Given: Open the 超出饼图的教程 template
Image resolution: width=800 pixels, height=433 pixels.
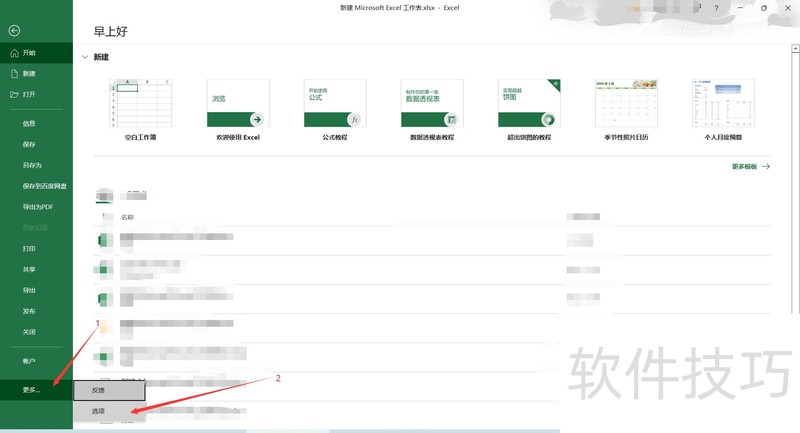Looking at the screenshot, I should click(x=529, y=110).
